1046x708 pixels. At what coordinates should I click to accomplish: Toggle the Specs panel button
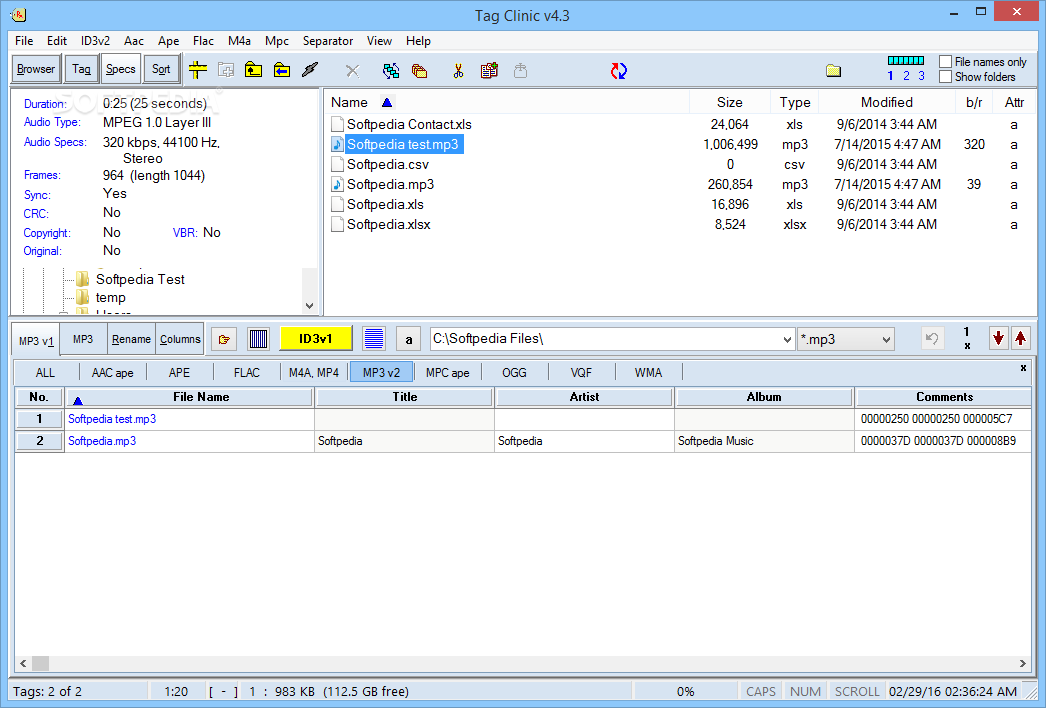click(121, 69)
